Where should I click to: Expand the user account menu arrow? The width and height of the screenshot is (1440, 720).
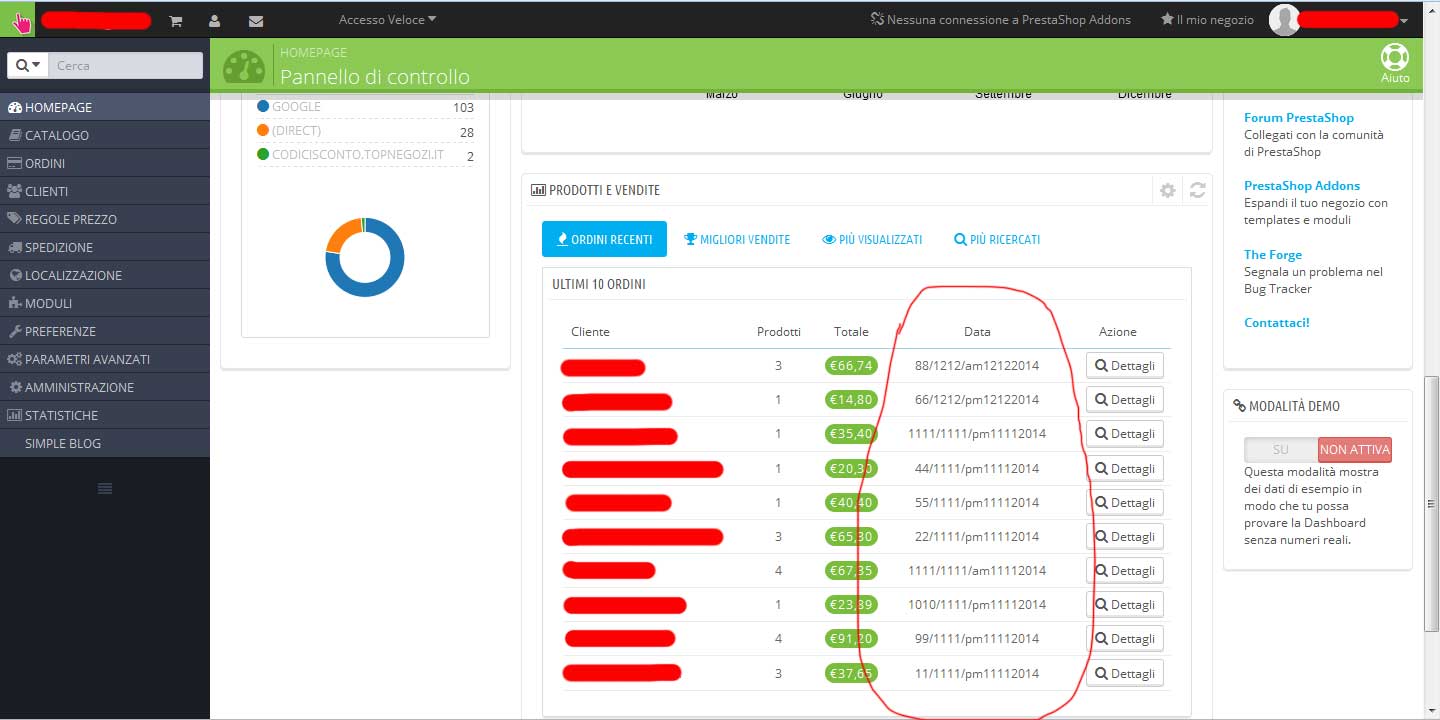coord(1404,21)
